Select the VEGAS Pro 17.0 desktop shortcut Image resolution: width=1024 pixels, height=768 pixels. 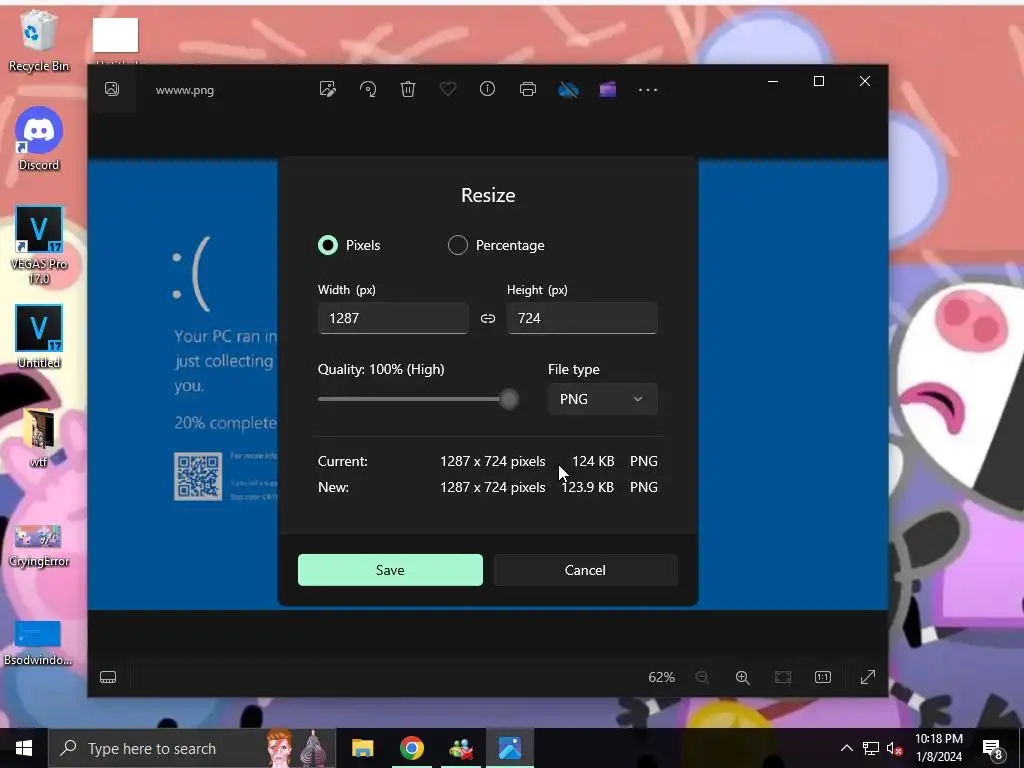point(39,246)
